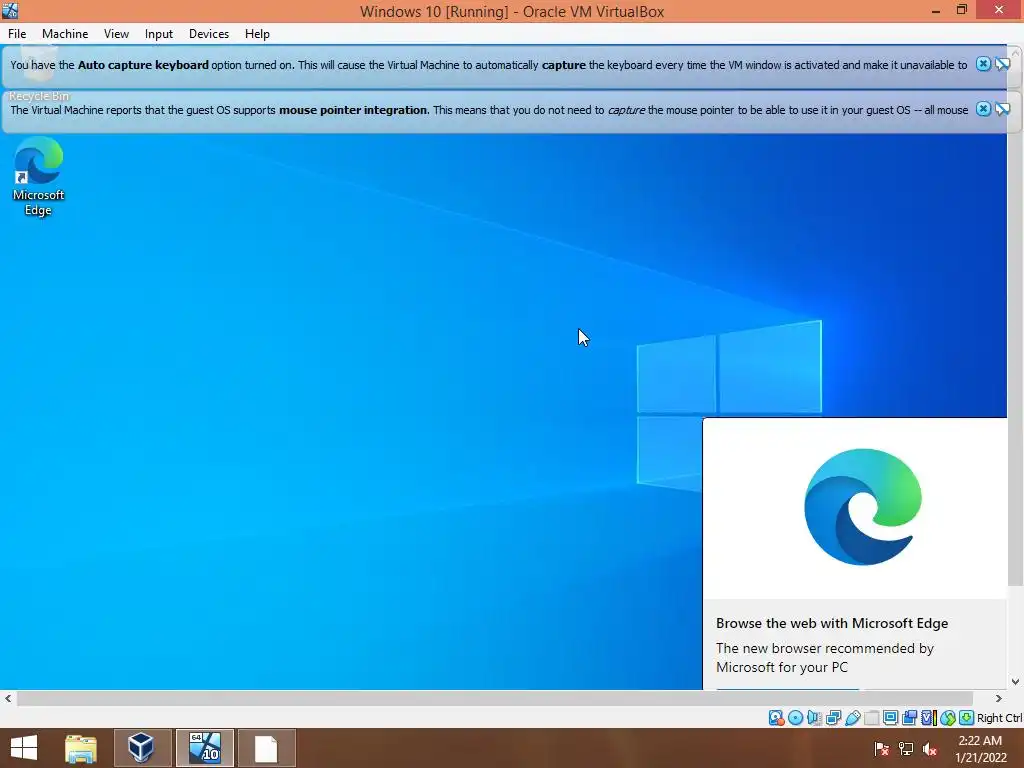Open the Action Center flag tray icon
The width and height of the screenshot is (1024, 768).
click(x=882, y=749)
